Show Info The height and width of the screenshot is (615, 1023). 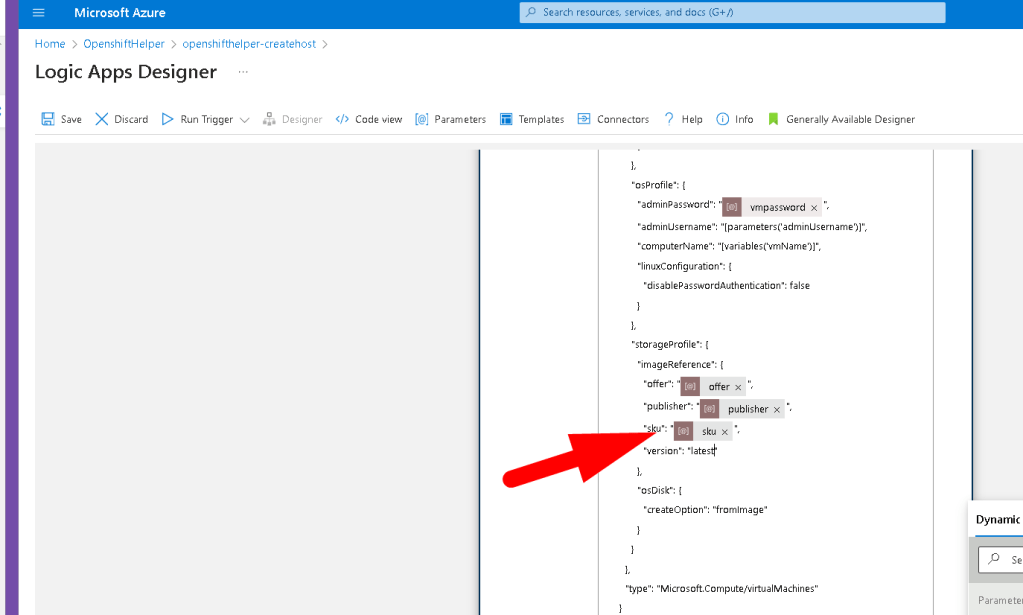tap(735, 119)
